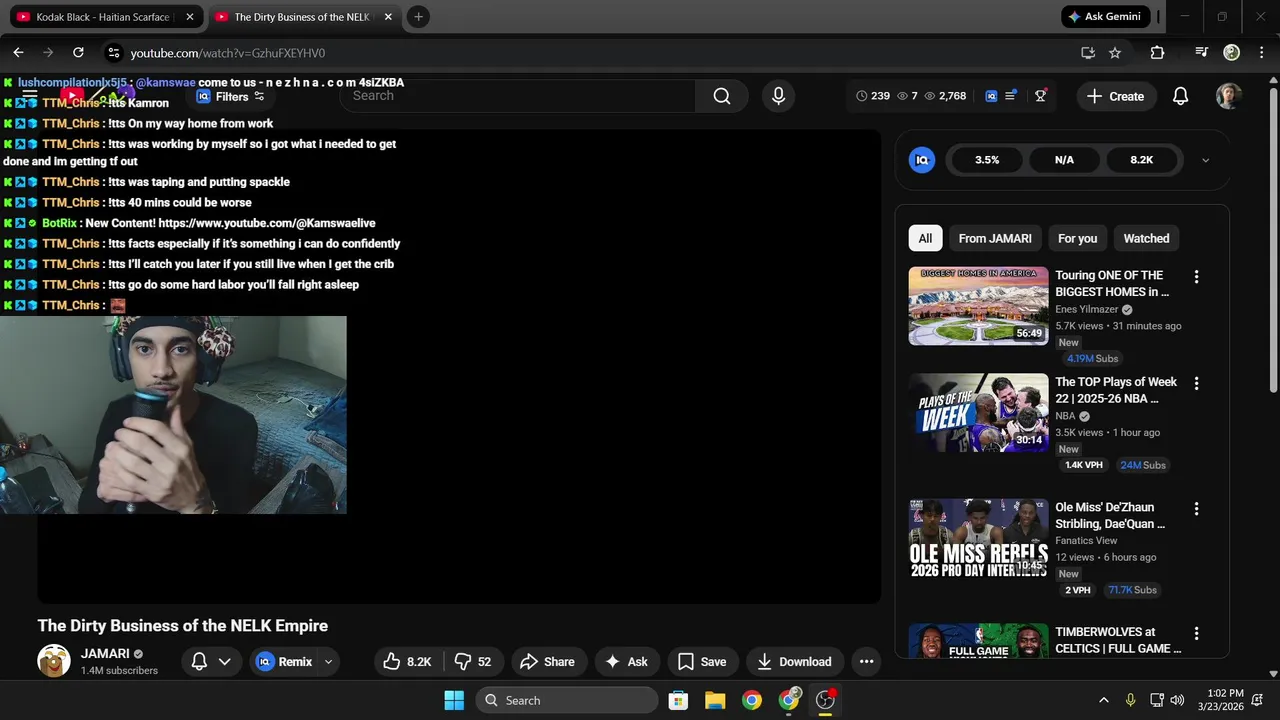Click the YouTube search magnifier button

(722, 96)
